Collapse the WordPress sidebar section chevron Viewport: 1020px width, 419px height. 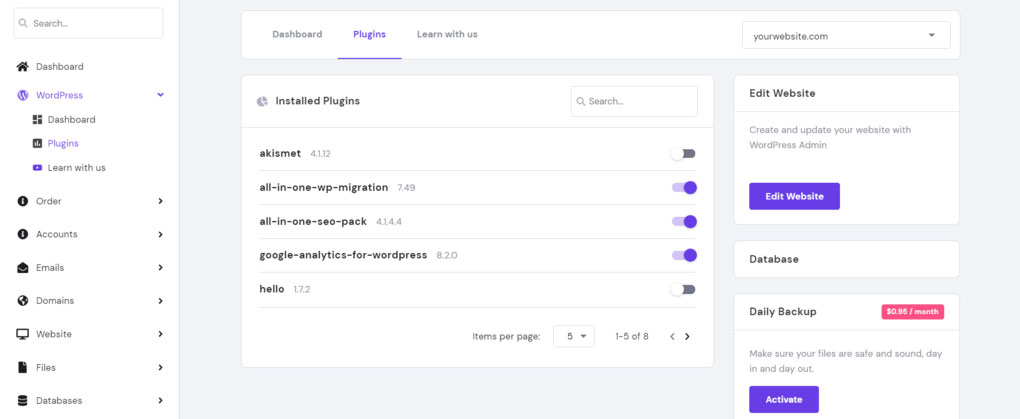point(161,95)
